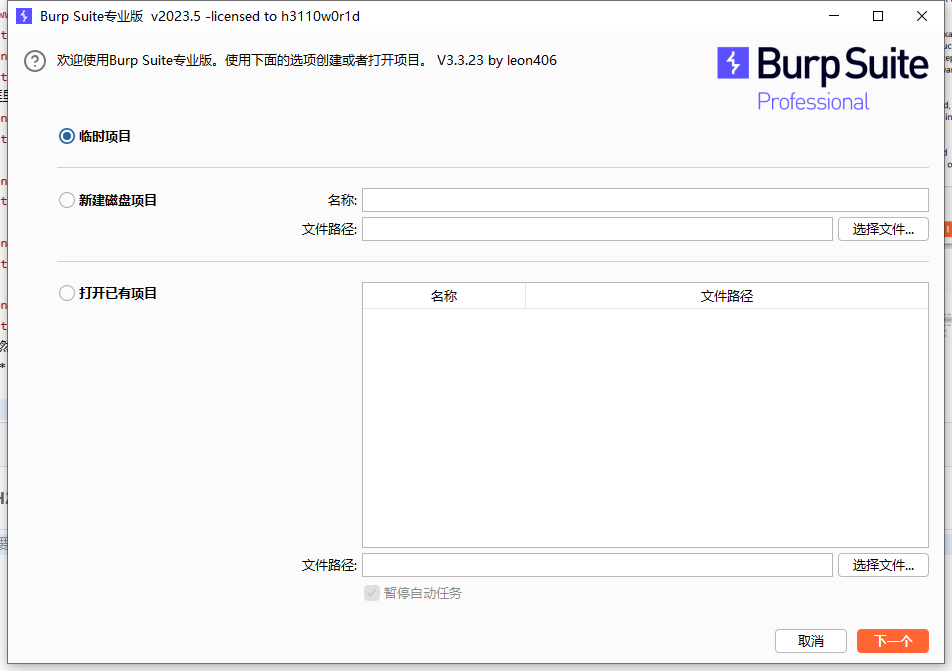Click the welcome text with V3.3.23 by leon406
Image resolution: width=952 pixels, height=671 pixels.
307,60
